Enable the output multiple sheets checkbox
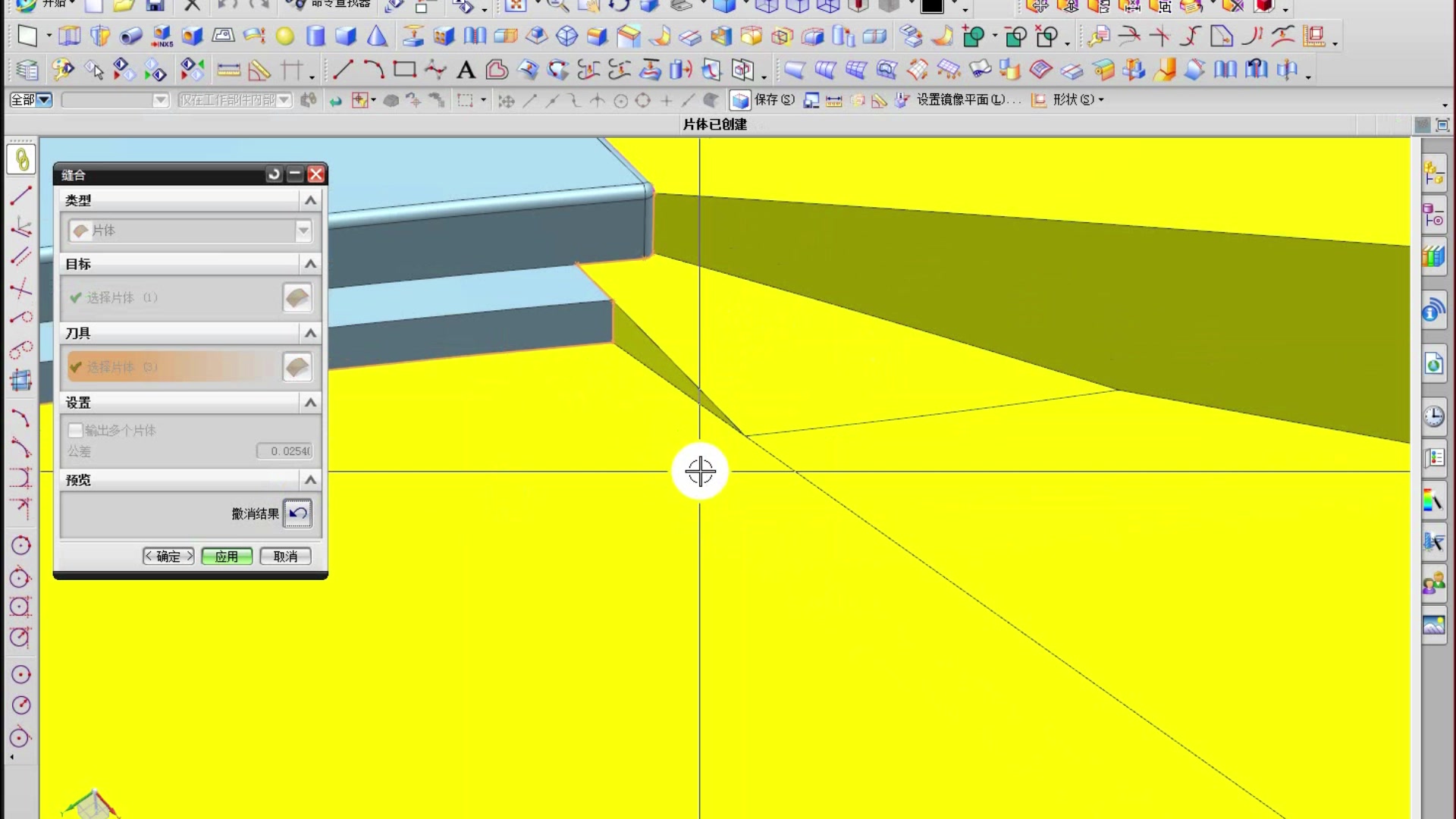 pos(75,430)
